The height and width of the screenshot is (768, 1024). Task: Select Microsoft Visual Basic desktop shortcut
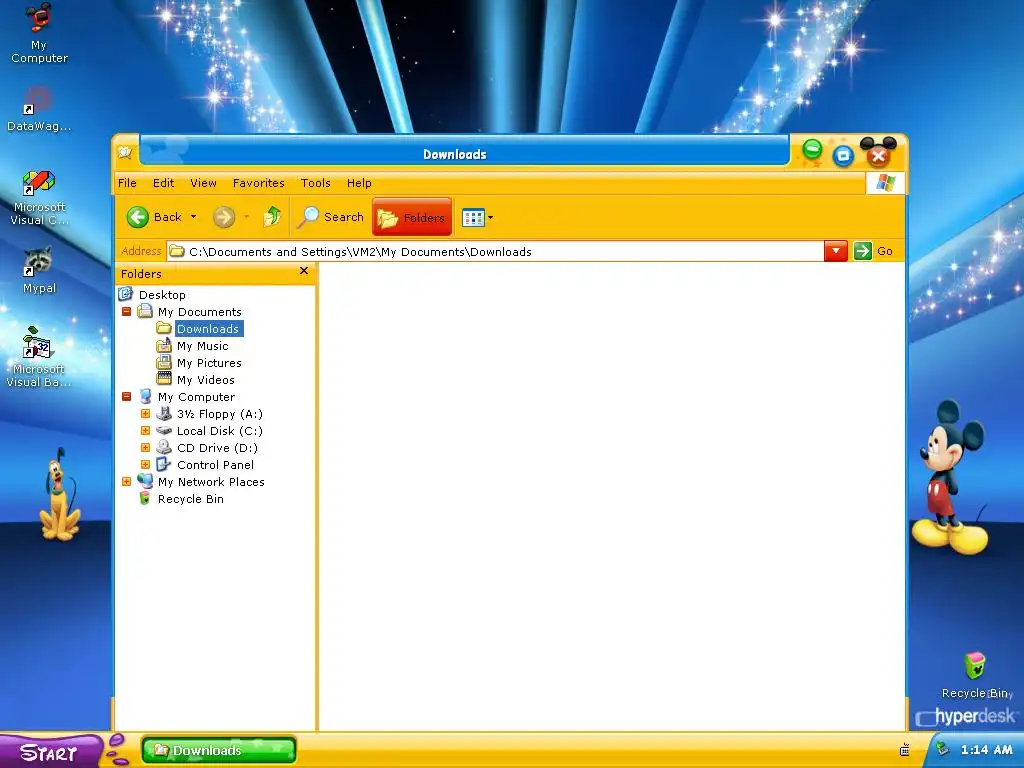[x=39, y=357]
